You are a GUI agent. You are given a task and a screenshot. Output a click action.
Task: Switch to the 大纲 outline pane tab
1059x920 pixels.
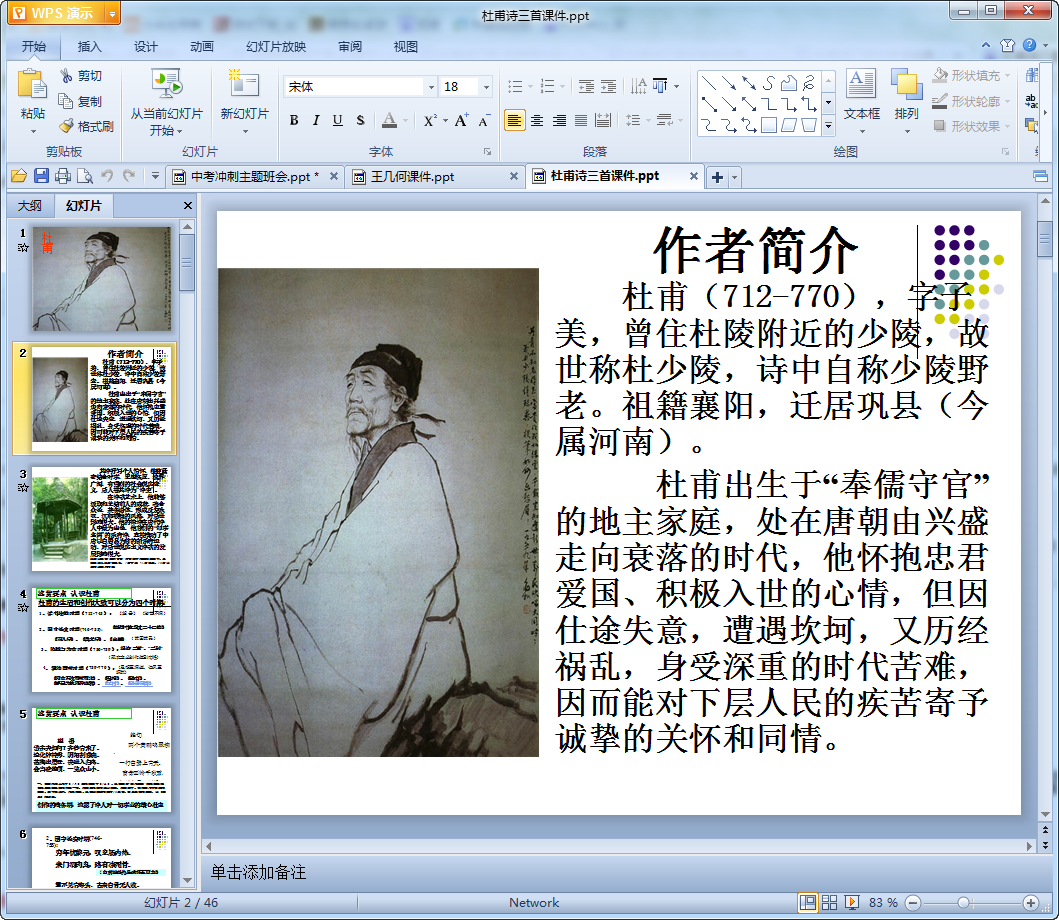point(30,206)
